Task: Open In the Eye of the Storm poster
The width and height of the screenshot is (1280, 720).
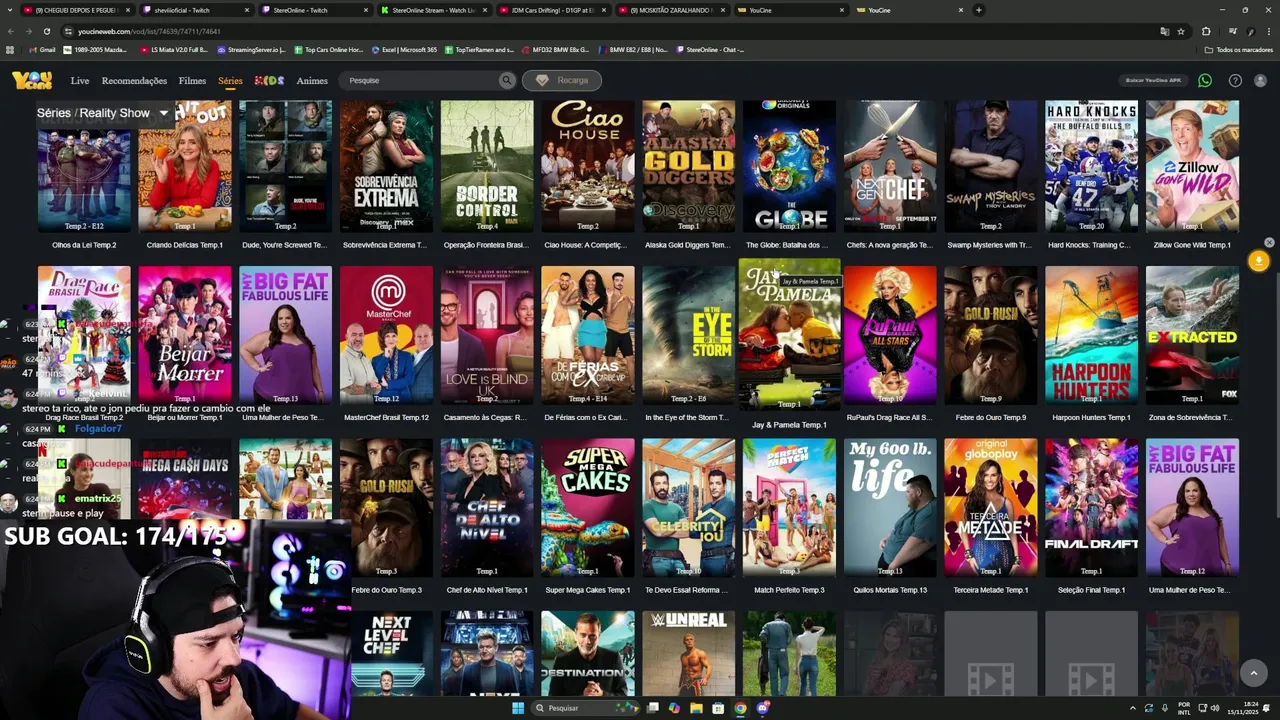Action: [x=689, y=335]
